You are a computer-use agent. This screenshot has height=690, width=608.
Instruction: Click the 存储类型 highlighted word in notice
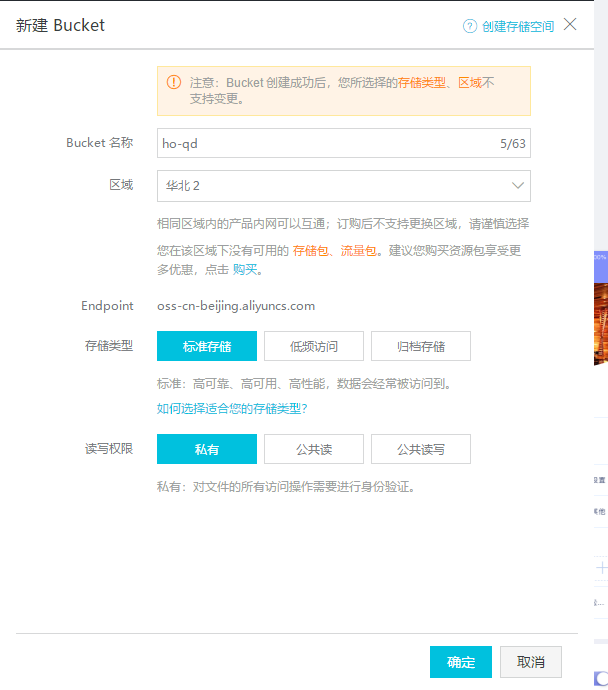[x=421, y=83]
